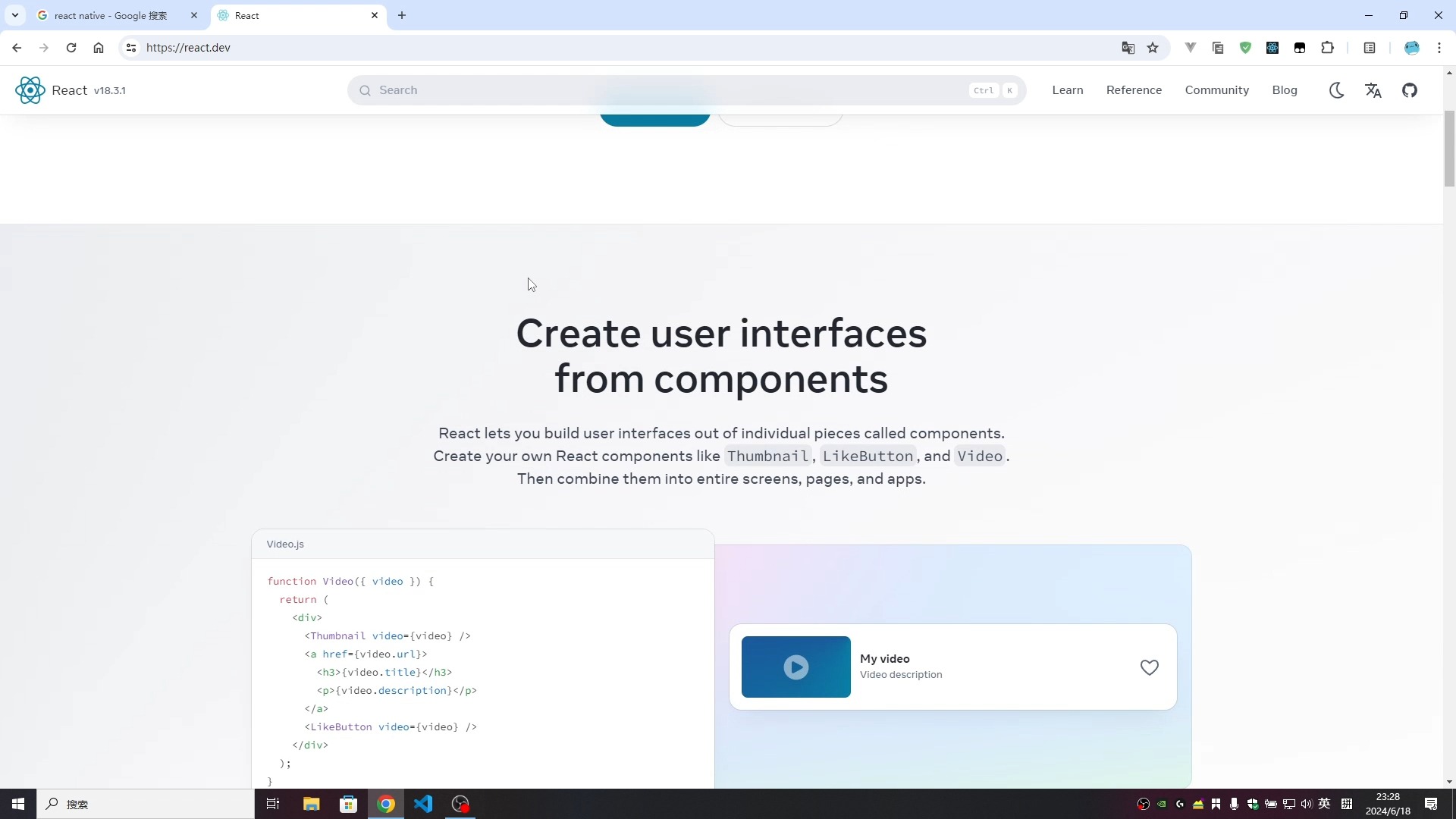Open File Explorer from taskbar
Image resolution: width=1456 pixels, height=819 pixels.
coord(311,804)
